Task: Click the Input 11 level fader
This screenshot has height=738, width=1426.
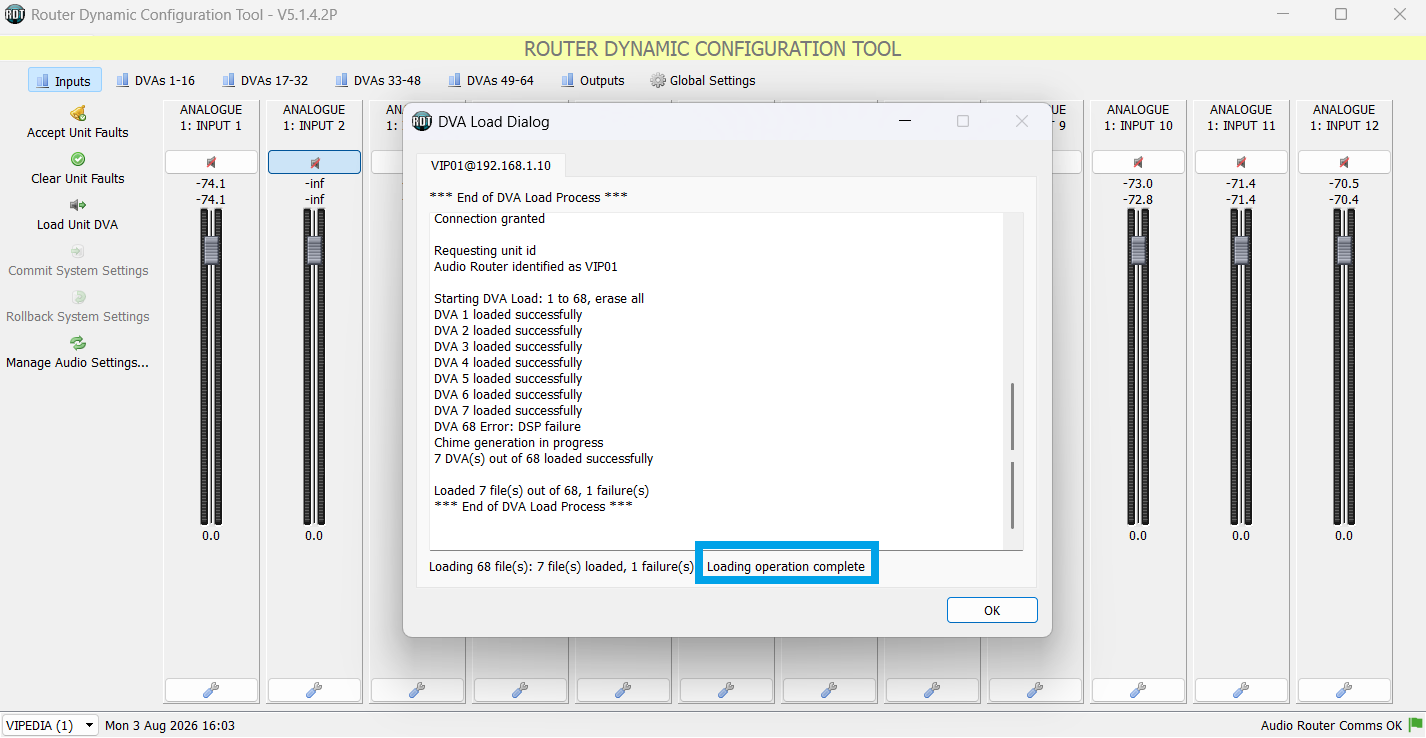Action: coord(1241,250)
